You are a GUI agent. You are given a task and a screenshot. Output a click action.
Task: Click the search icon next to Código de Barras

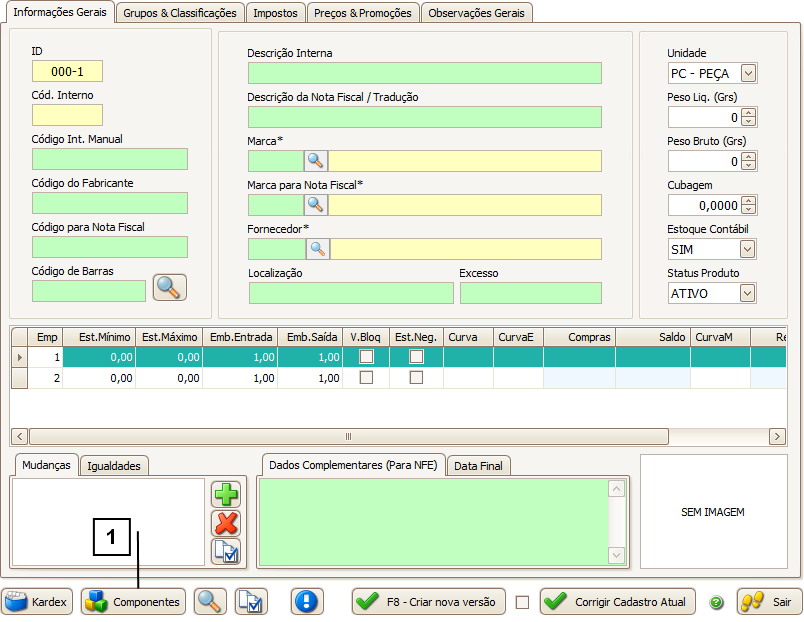pos(169,288)
